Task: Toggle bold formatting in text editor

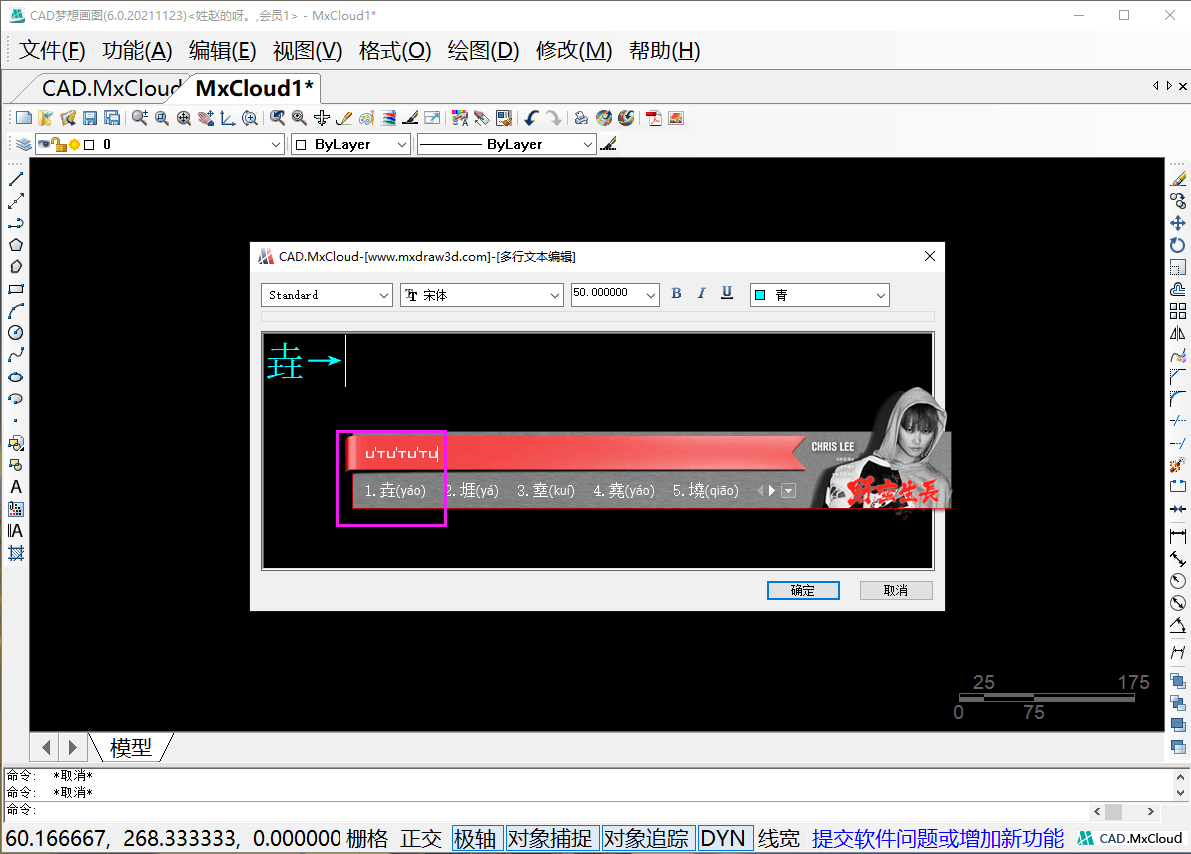Action: pyautogui.click(x=677, y=293)
